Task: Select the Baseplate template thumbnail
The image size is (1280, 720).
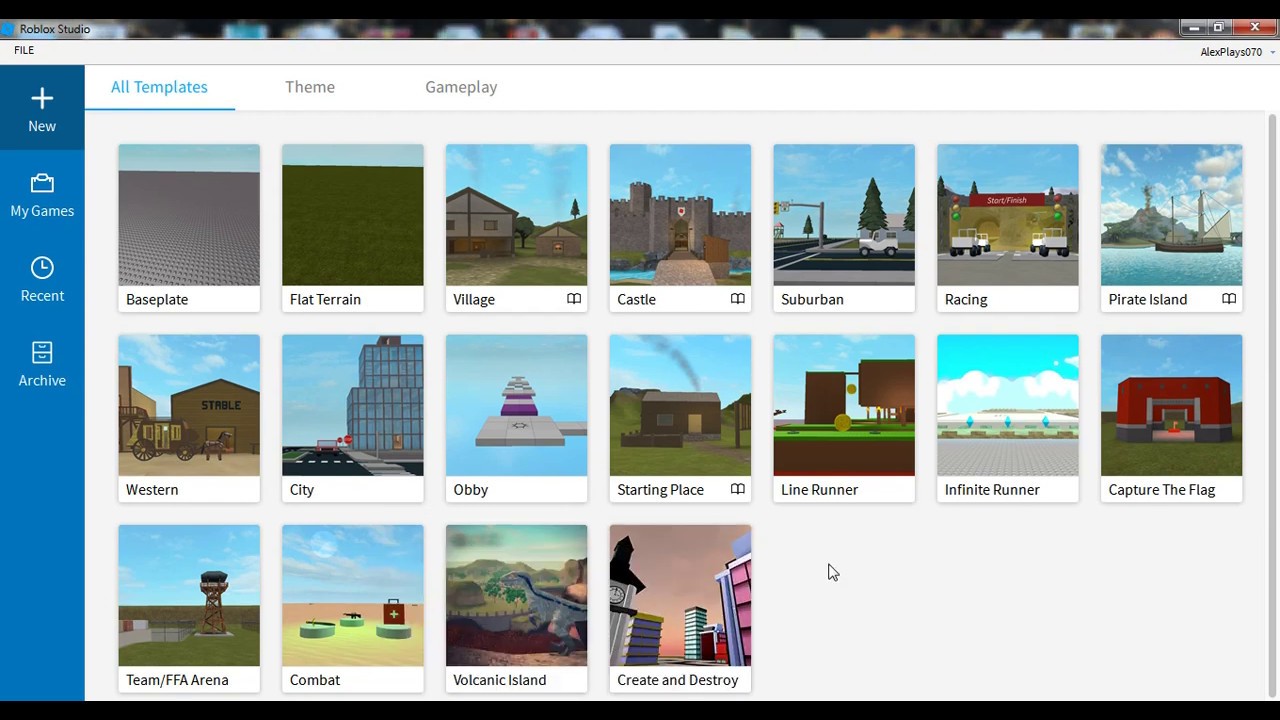Action: point(189,215)
